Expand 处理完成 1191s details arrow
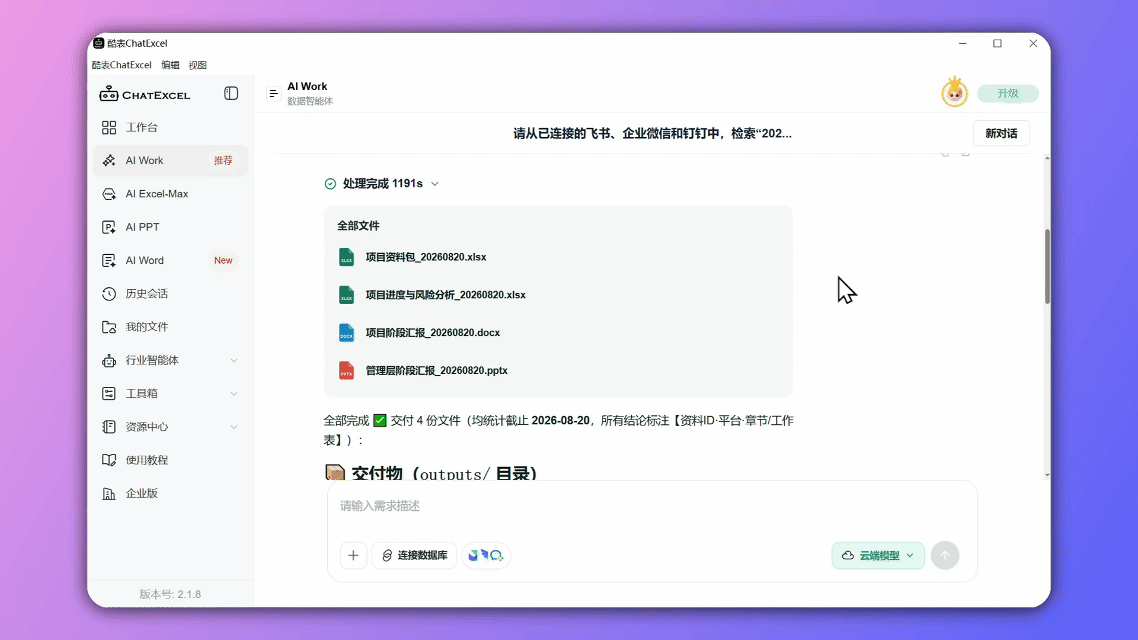This screenshot has height=640, width=1138. (x=435, y=184)
